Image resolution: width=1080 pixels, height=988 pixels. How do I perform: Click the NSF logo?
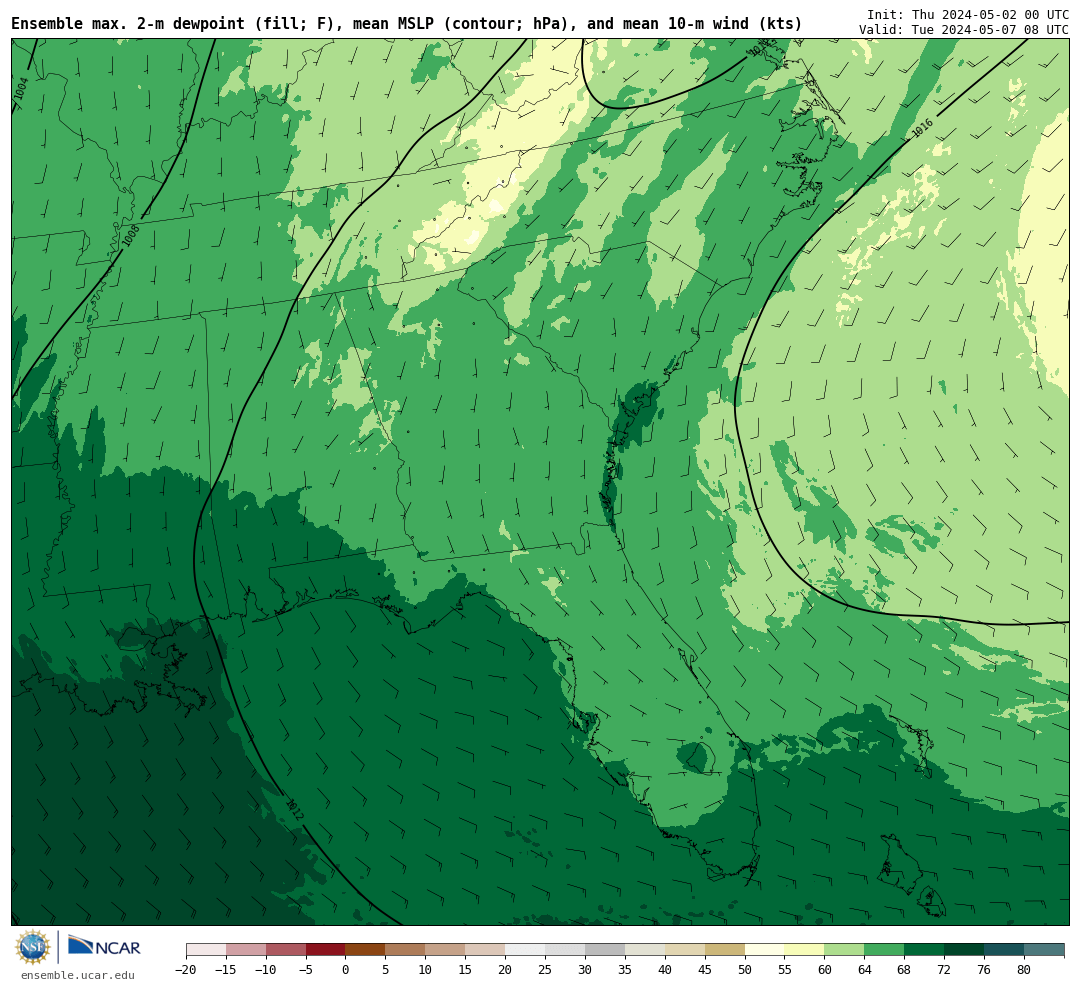point(33,947)
